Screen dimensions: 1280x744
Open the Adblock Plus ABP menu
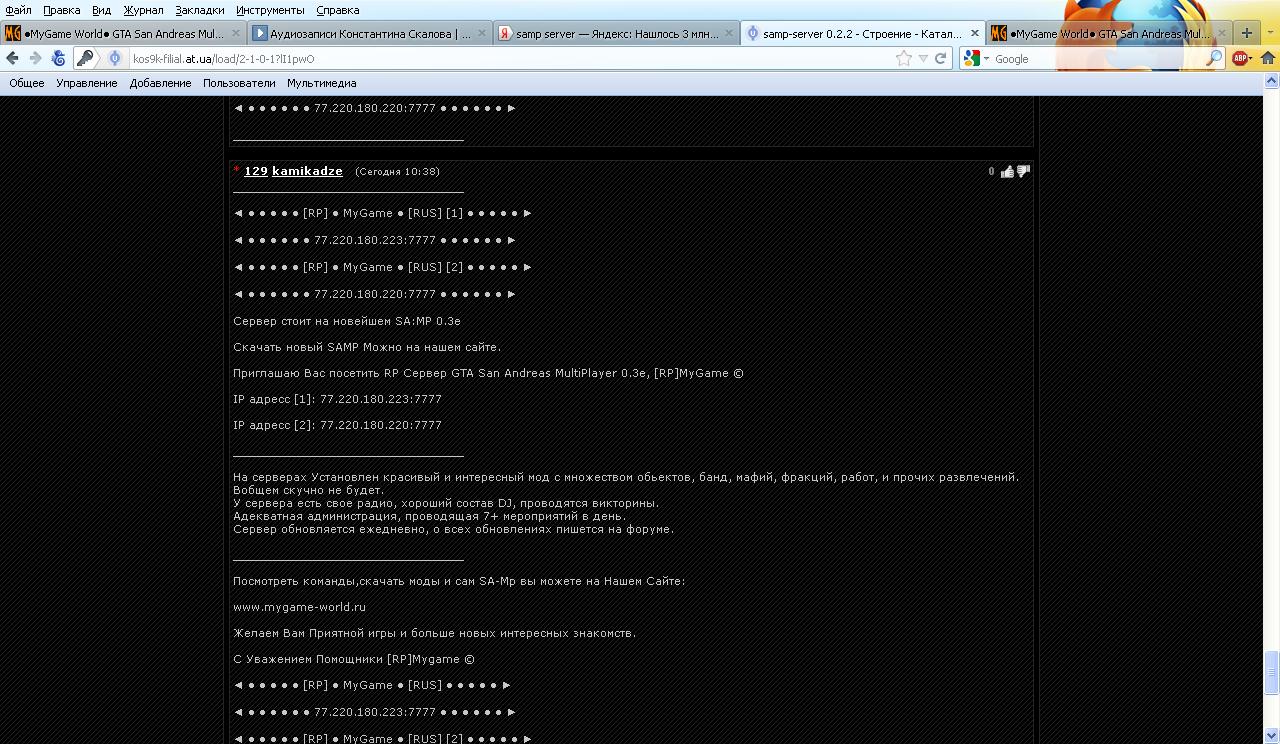point(1243,59)
